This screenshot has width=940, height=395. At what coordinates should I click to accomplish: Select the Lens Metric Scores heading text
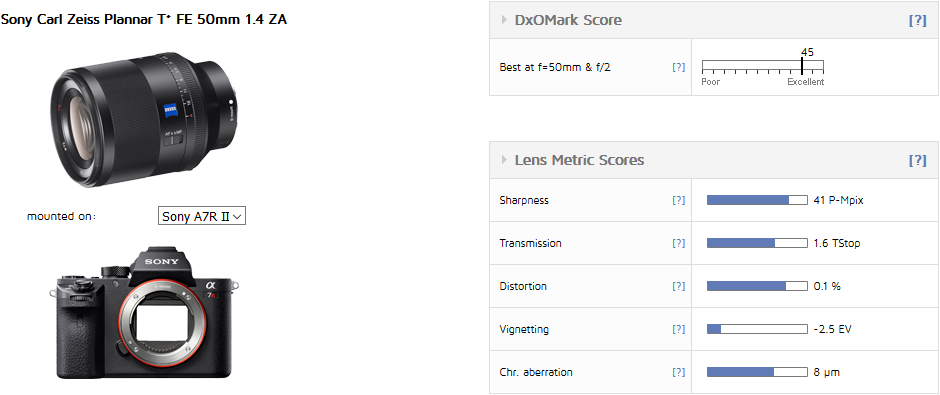(x=580, y=160)
